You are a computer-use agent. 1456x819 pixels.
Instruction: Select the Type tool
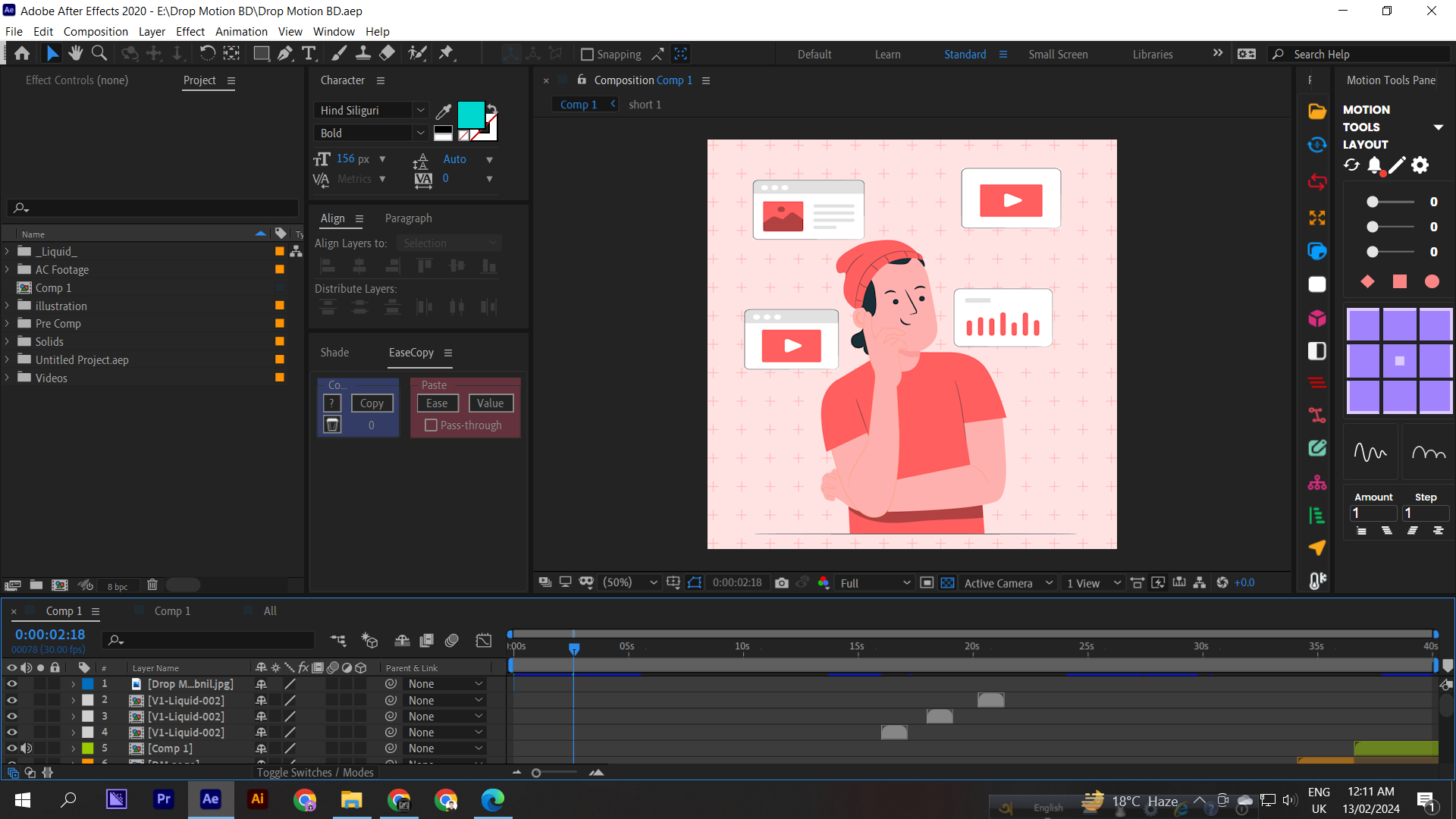coord(309,53)
